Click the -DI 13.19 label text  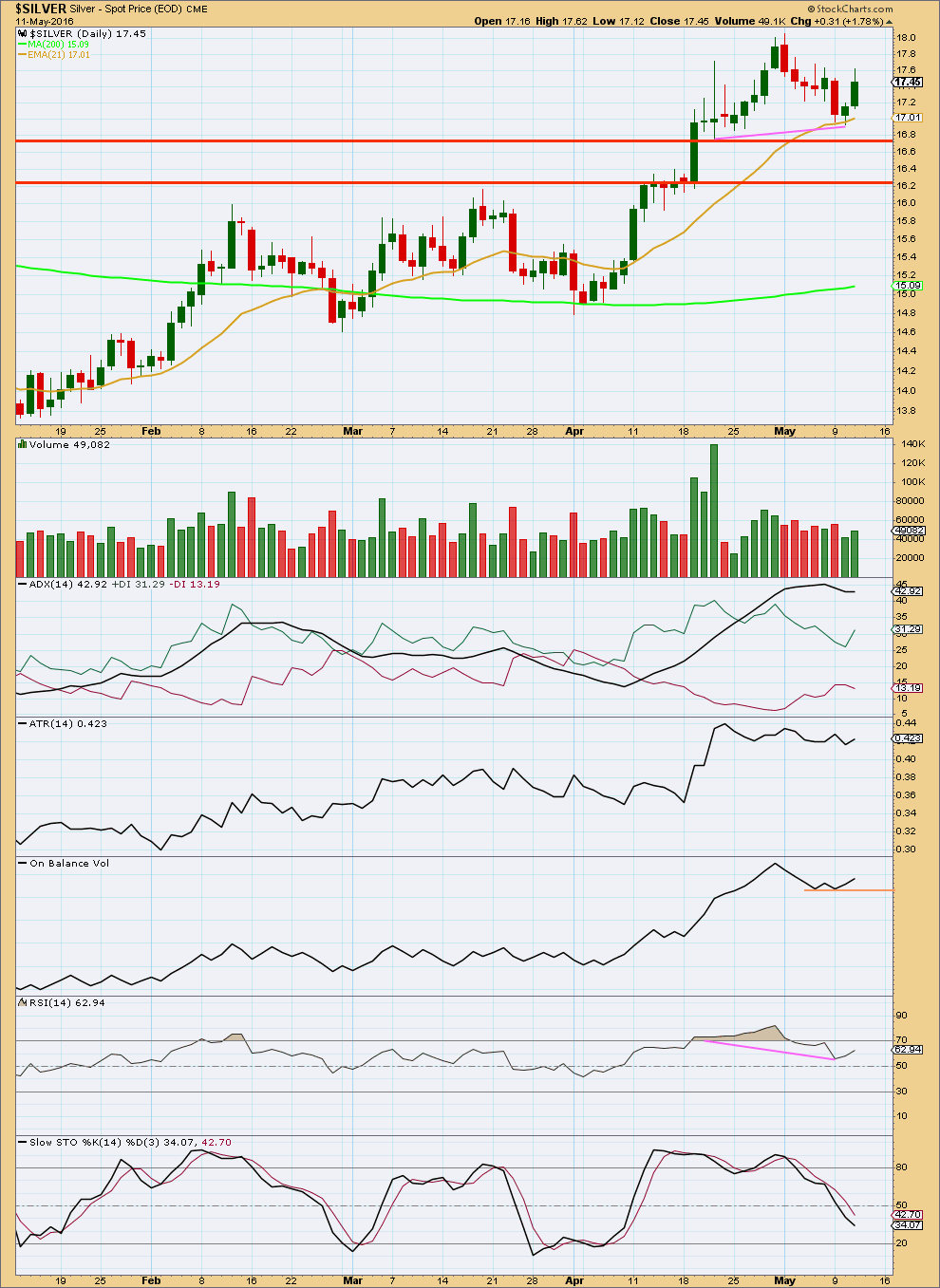(x=194, y=585)
